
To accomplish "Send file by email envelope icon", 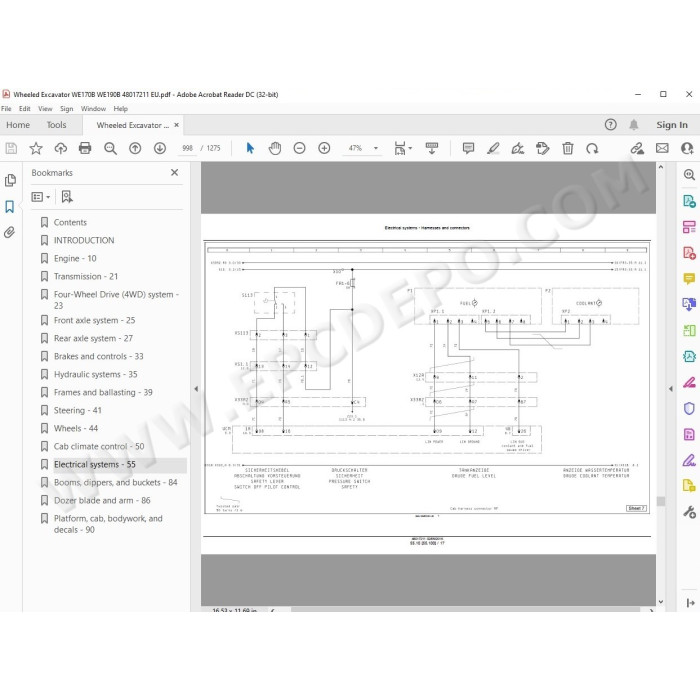I will click(662, 148).
